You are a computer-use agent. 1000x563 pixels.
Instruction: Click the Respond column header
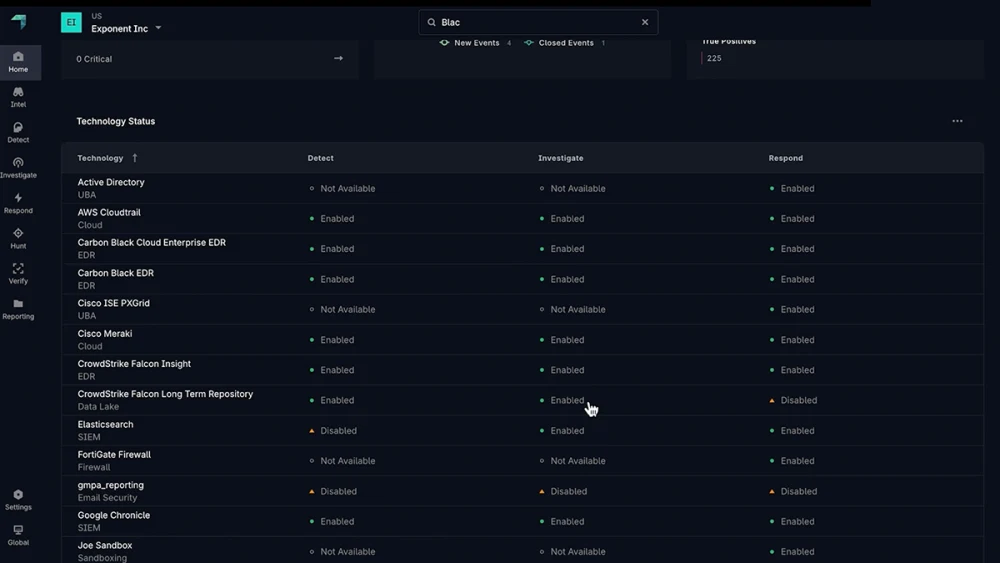pos(786,158)
